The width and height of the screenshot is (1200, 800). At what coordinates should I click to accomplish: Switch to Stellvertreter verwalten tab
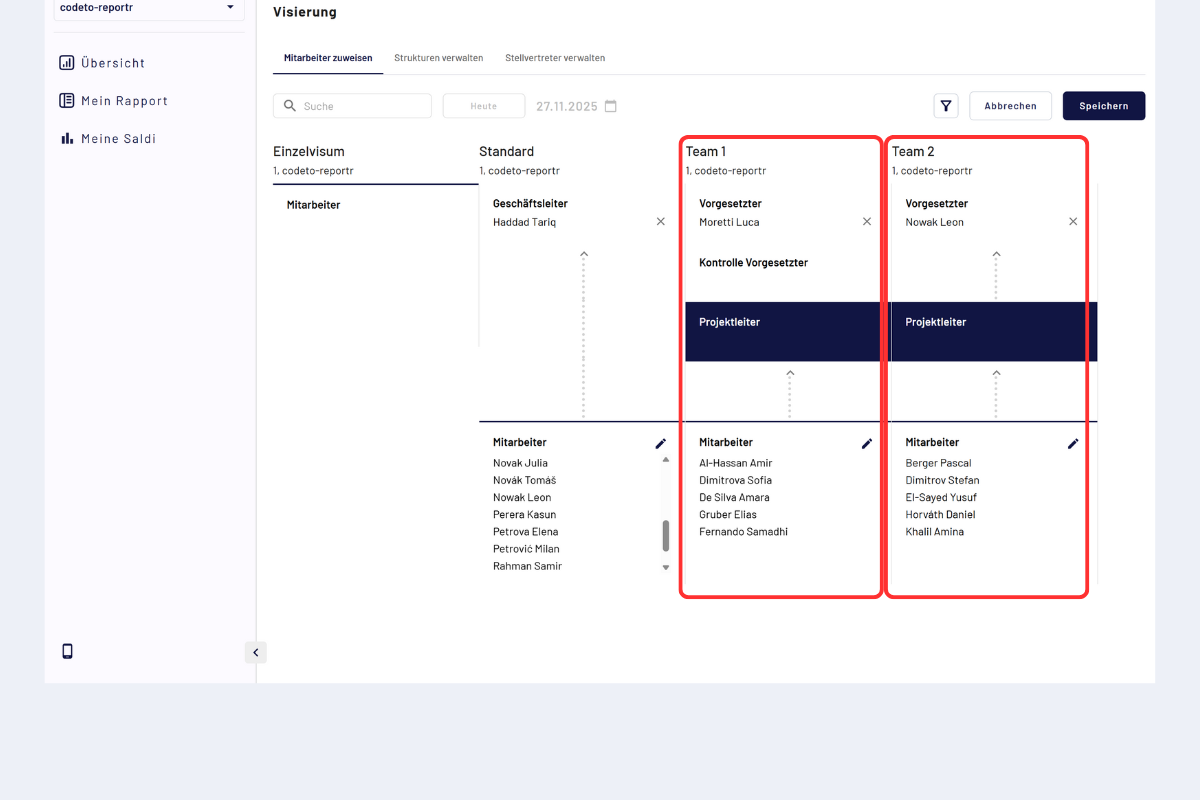click(x=555, y=58)
